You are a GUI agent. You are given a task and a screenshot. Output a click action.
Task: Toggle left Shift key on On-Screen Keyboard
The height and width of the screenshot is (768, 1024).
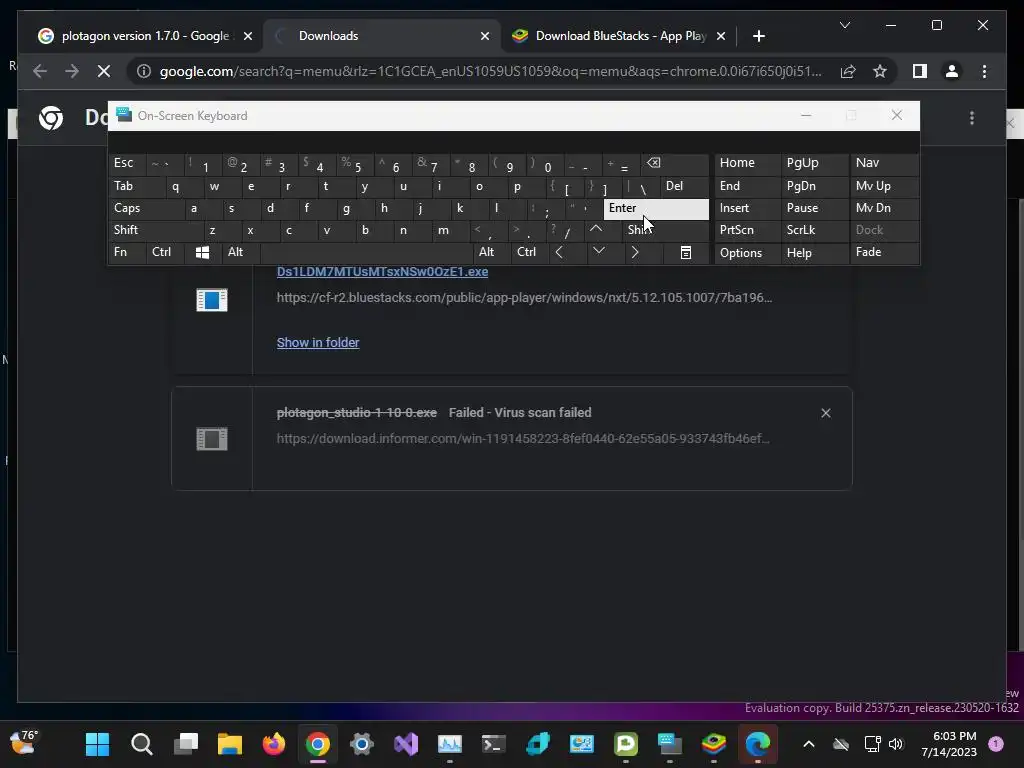tap(156, 230)
